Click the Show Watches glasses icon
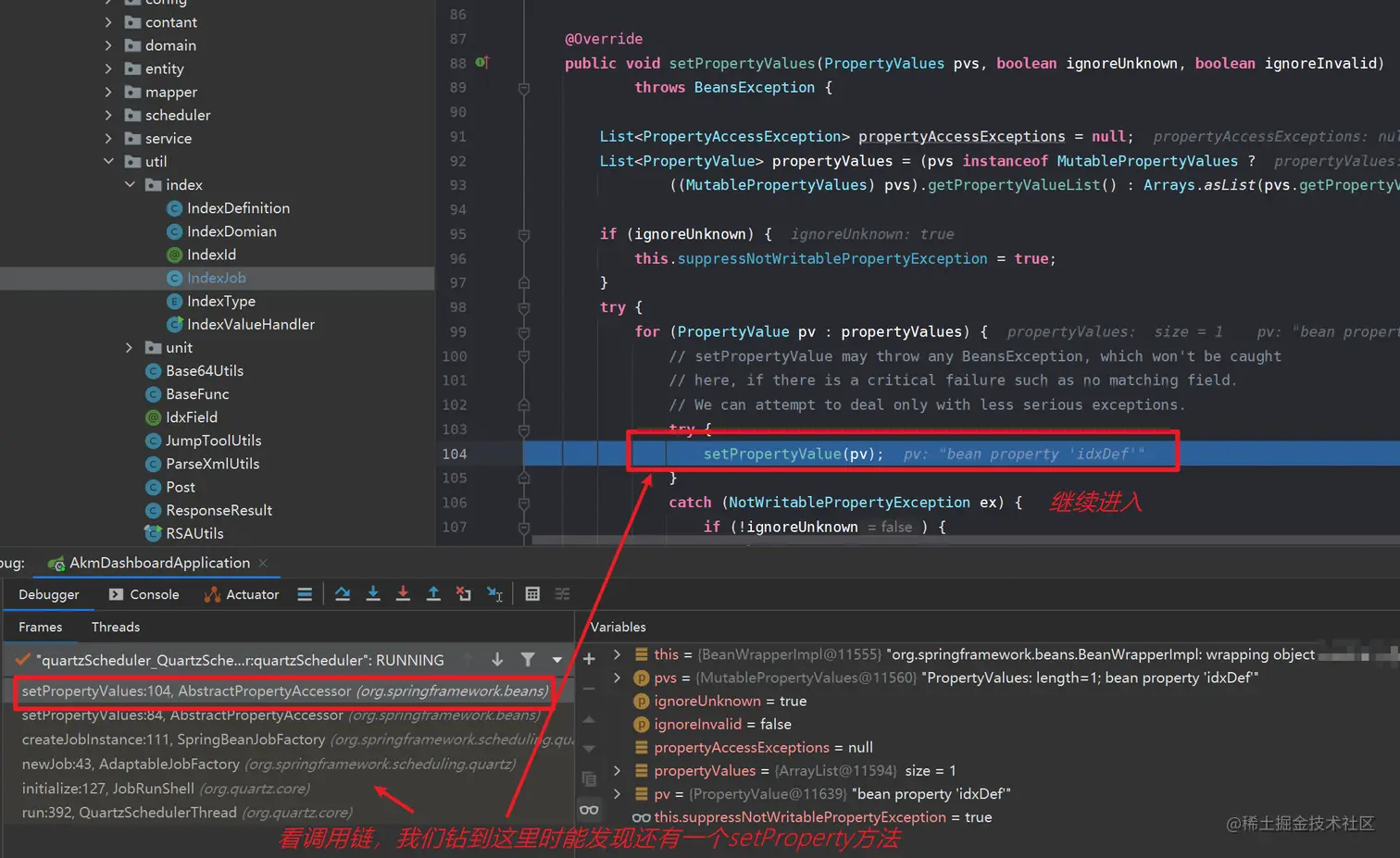Viewport: 1400px width, 858px height. (589, 810)
